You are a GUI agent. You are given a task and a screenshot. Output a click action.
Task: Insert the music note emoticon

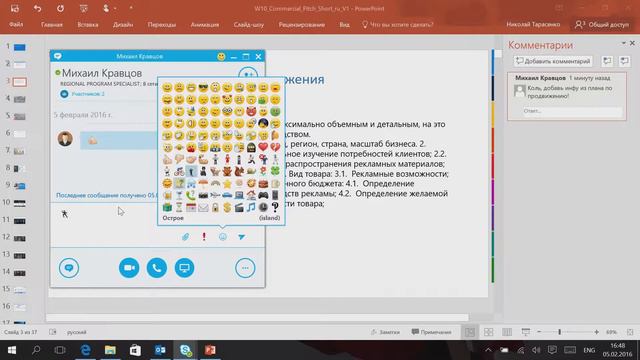pos(251,207)
